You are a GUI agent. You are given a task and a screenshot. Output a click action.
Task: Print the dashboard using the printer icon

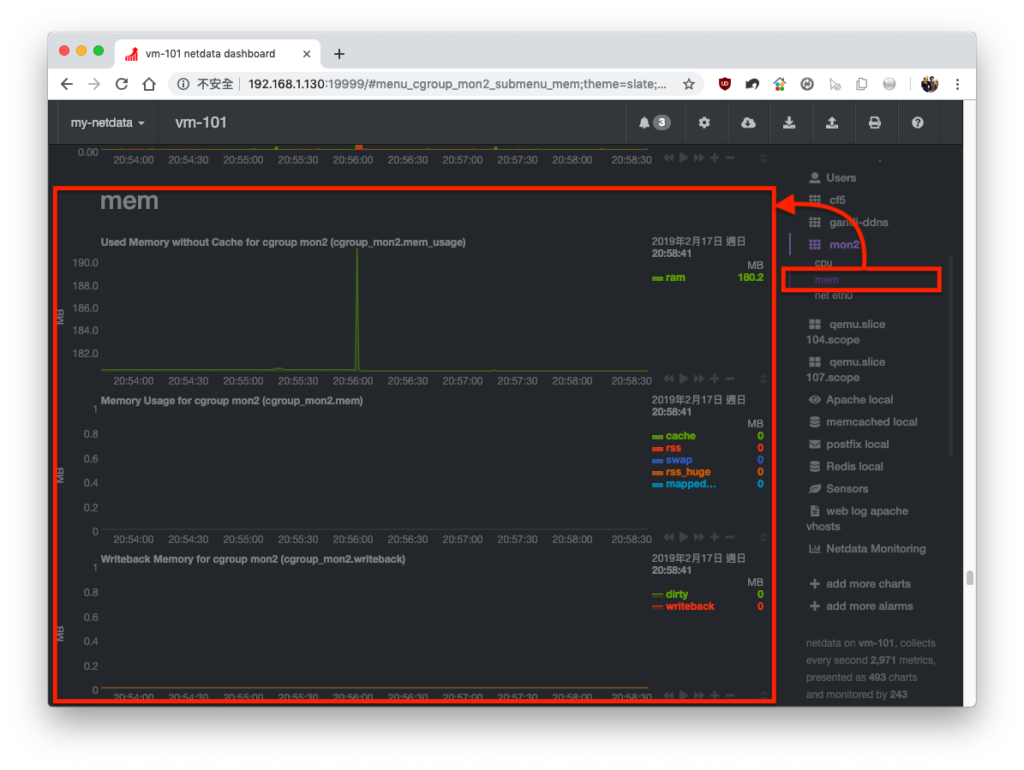pyautogui.click(x=874, y=123)
